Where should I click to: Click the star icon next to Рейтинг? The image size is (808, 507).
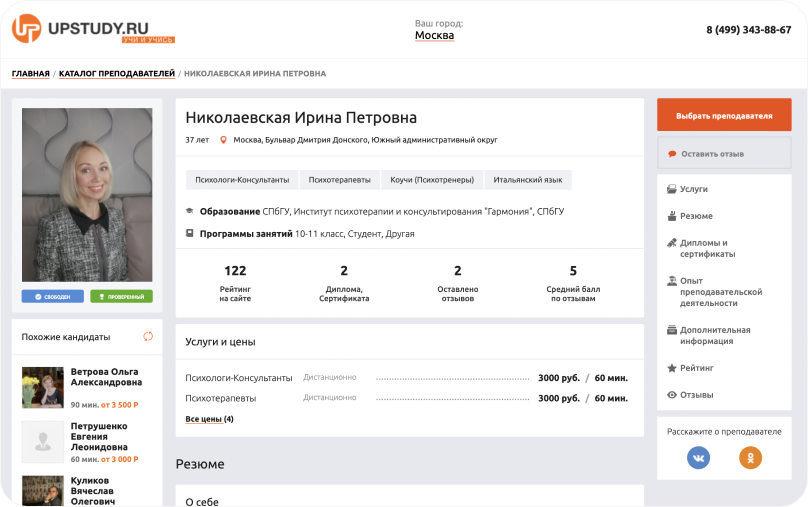(671, 368)
